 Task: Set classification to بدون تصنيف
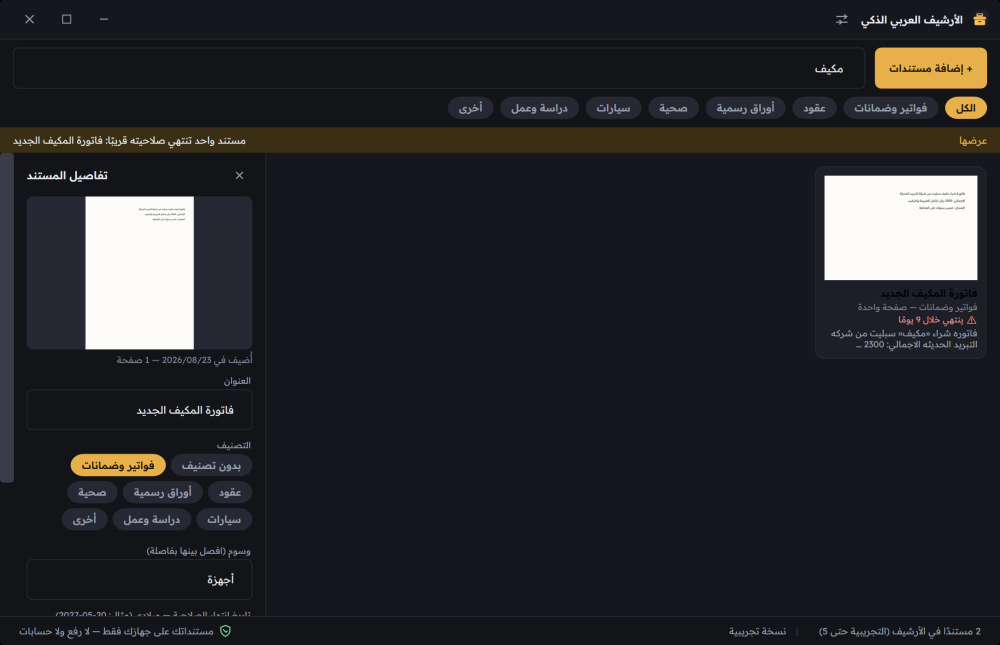[211, 466]
